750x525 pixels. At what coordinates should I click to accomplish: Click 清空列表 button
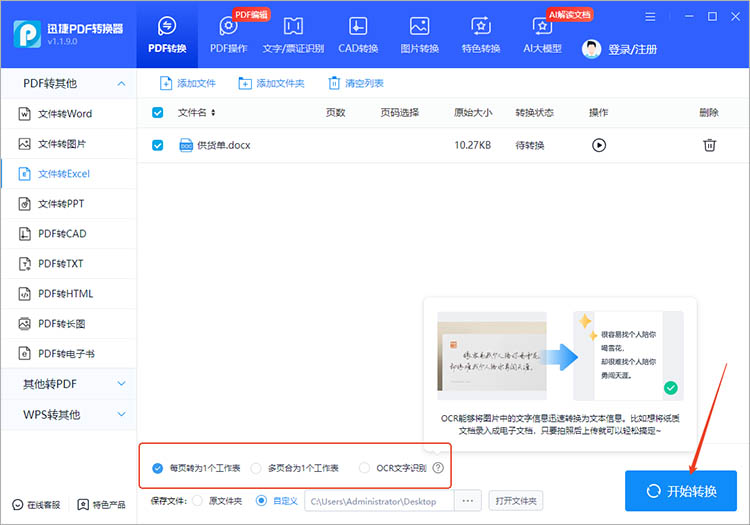pyautogui.click(x=356, y=83)
